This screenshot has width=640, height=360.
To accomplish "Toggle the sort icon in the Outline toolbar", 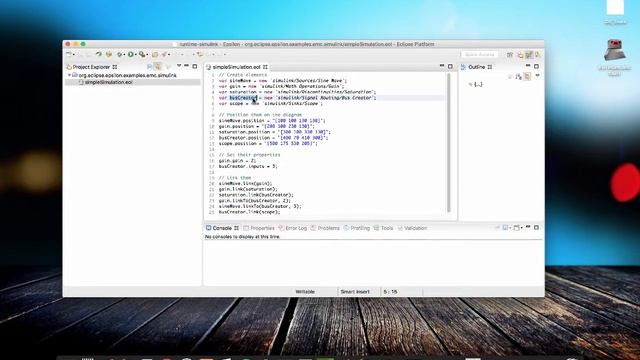I will click(518, 76).
